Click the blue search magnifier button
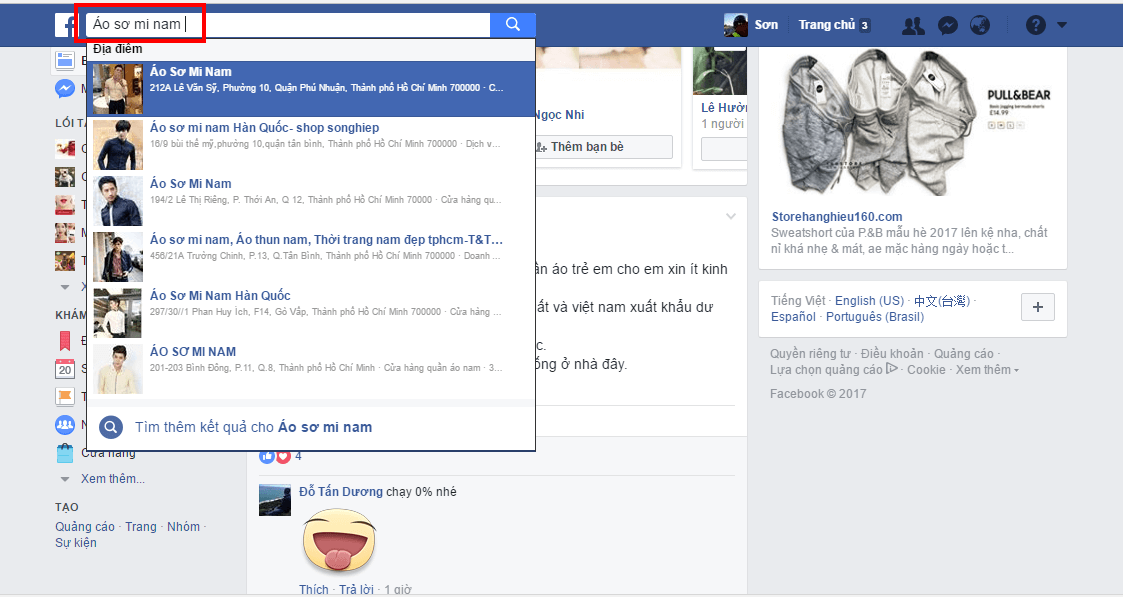 pos(513,25)
